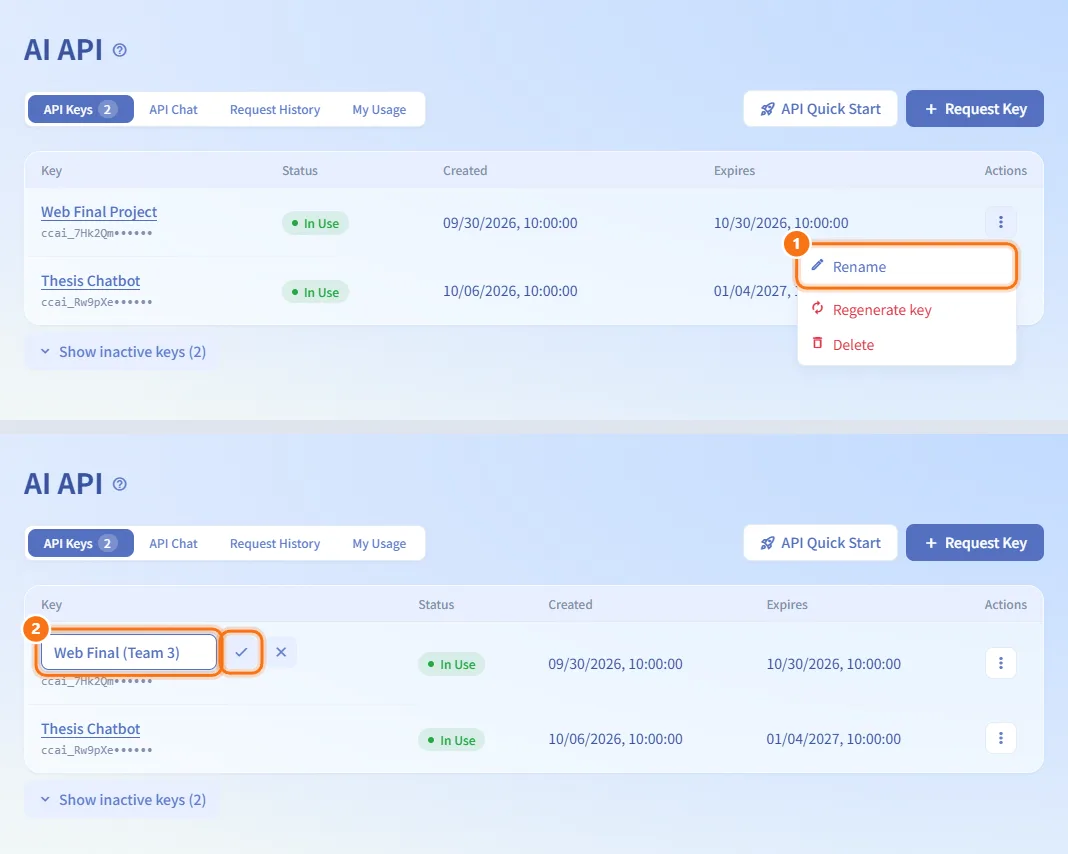Switch to the API Chat tab in lower panel

[x=173, y=543]
